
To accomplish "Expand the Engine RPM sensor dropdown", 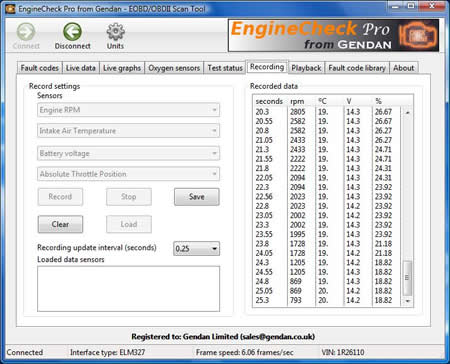I will point(128,110).
